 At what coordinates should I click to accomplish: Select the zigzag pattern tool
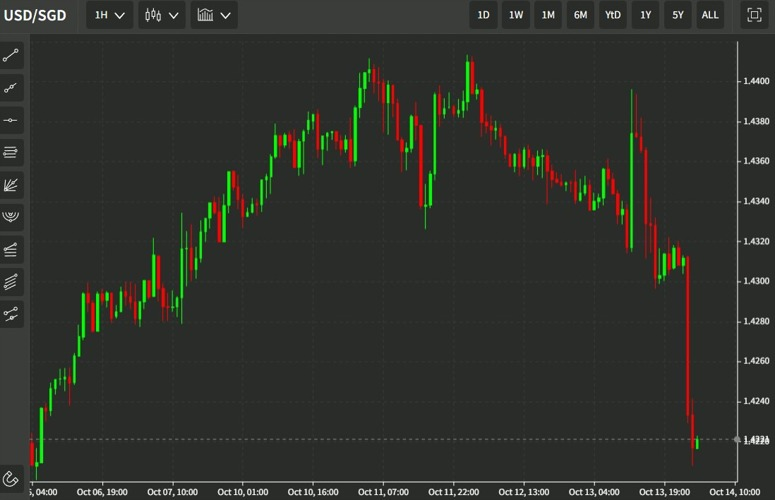(11, 314)
